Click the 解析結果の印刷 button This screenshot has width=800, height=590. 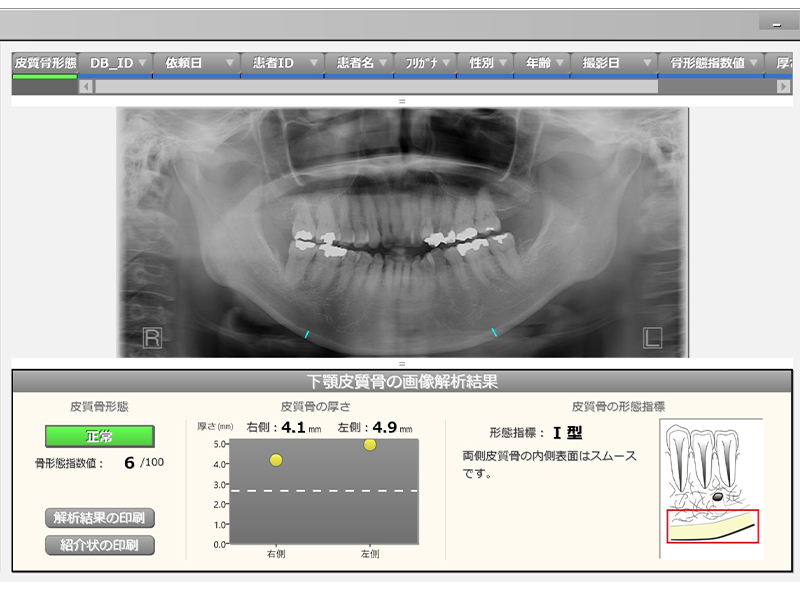pos(100,518)
